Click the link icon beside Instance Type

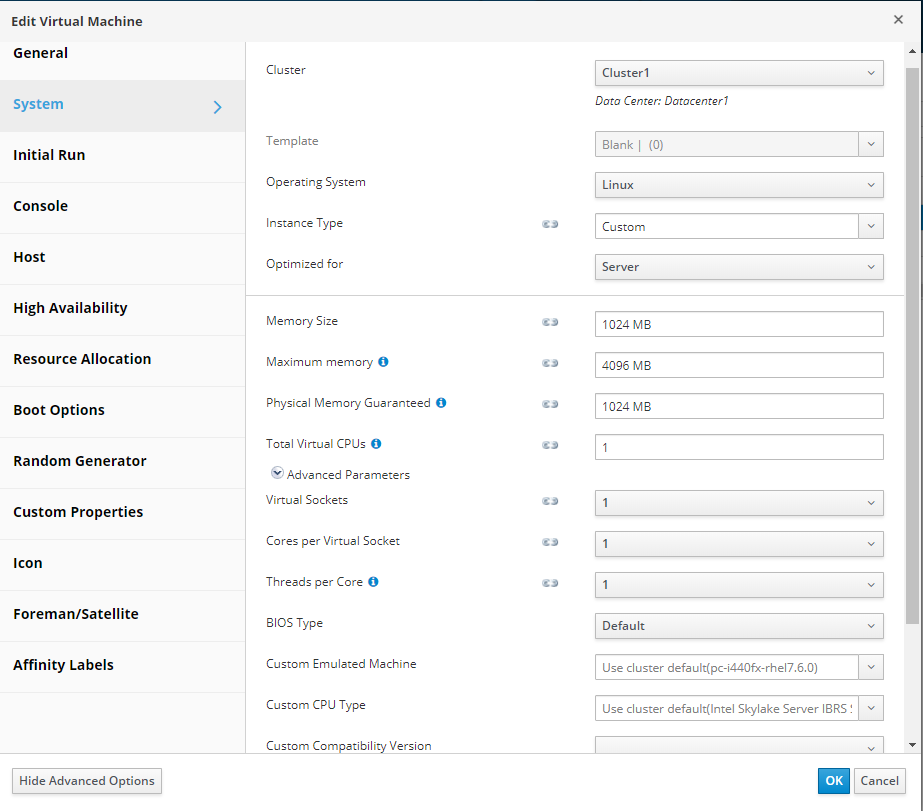[550, 224]
